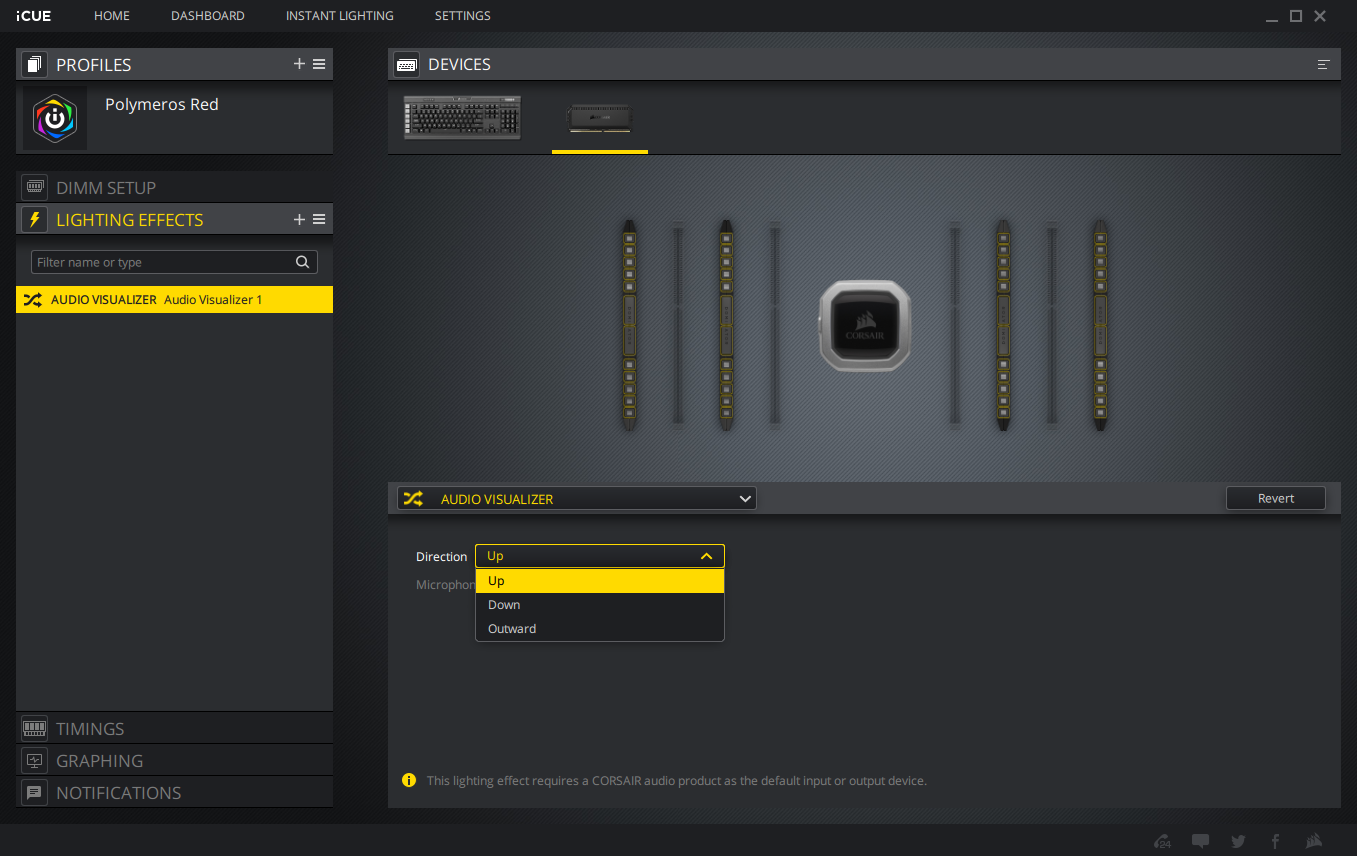This screenshot has height=856, width=1357.
Task: Open the Lighting Effects options menu icon
Action: click(x=319, y=219)
